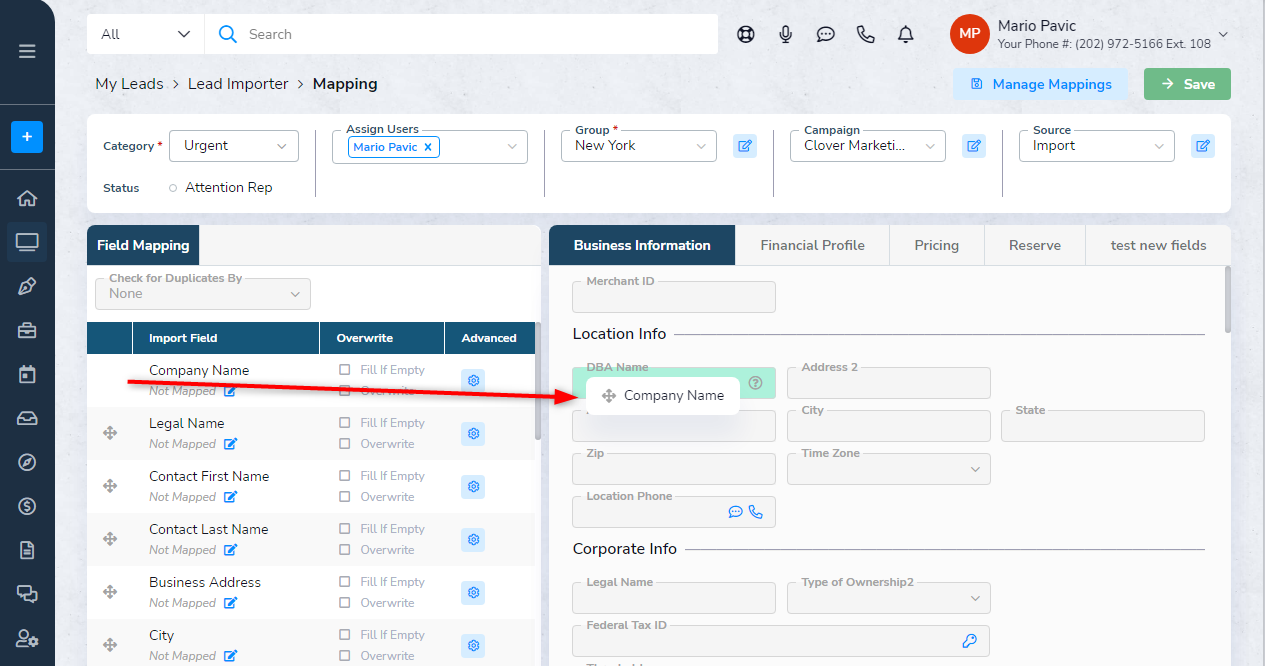Click the Merchant ID input field
This screenshot has height=666, width=1265.
click(x=674, y=297)
